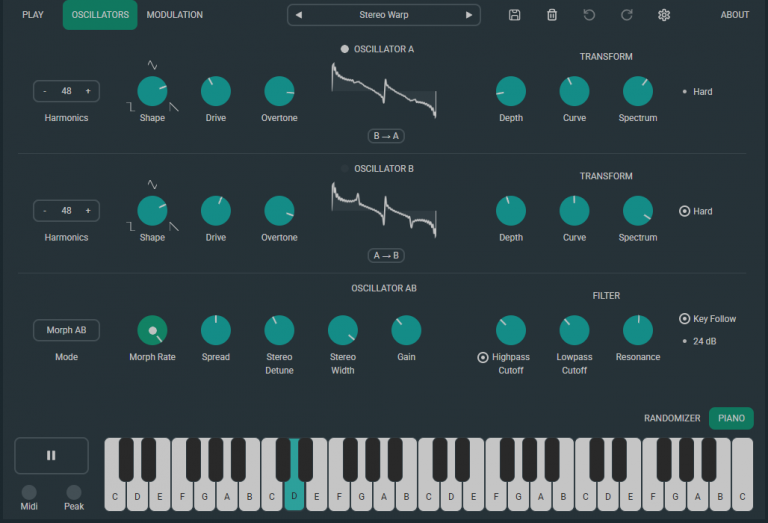Enable Hard transform option for Oscillator A

(685, 92)
